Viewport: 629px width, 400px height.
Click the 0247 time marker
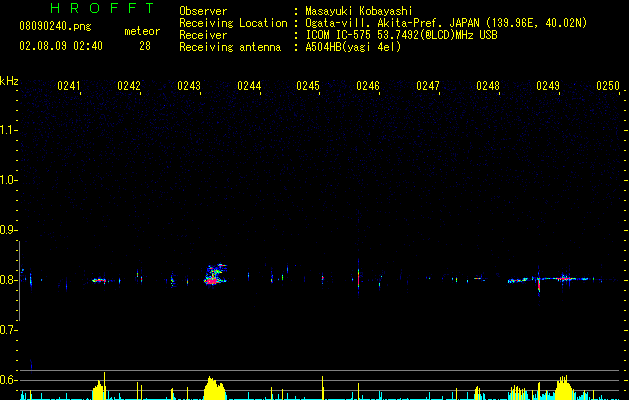coord(428,86)
